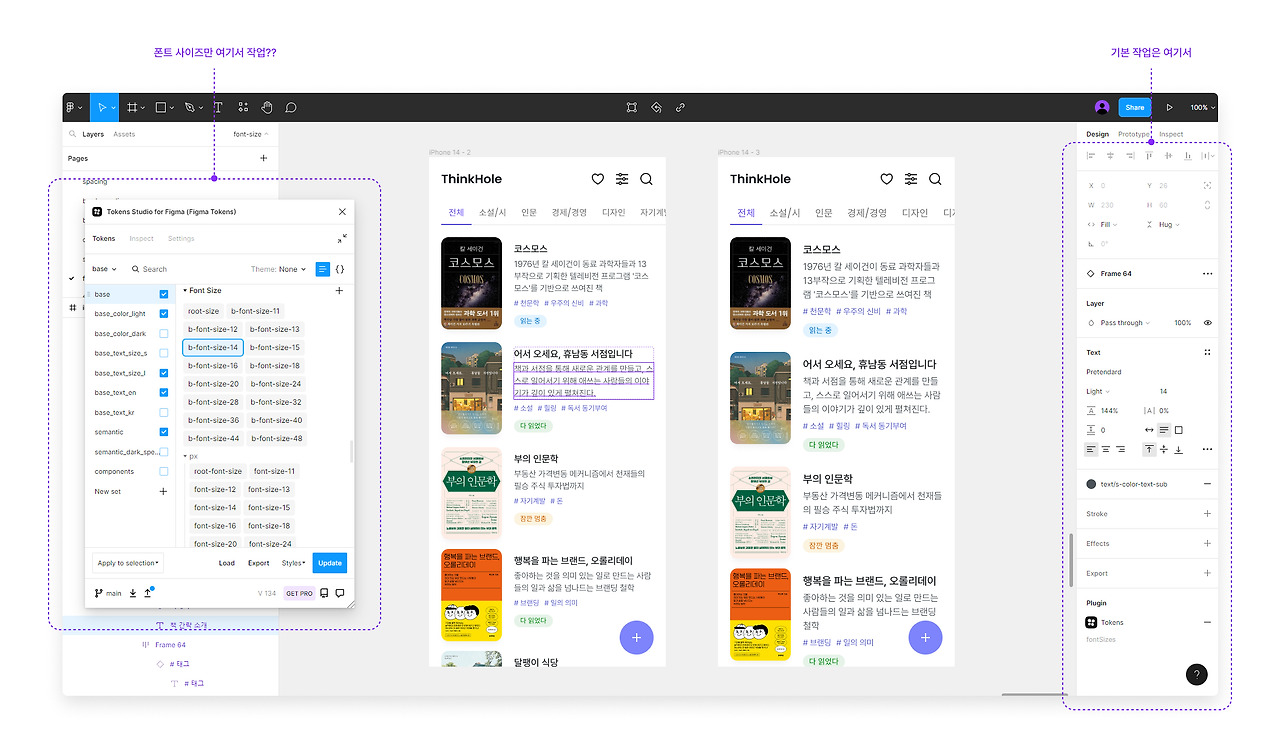
Task: Switch to the Assets tab
Action: coord(124,134)
